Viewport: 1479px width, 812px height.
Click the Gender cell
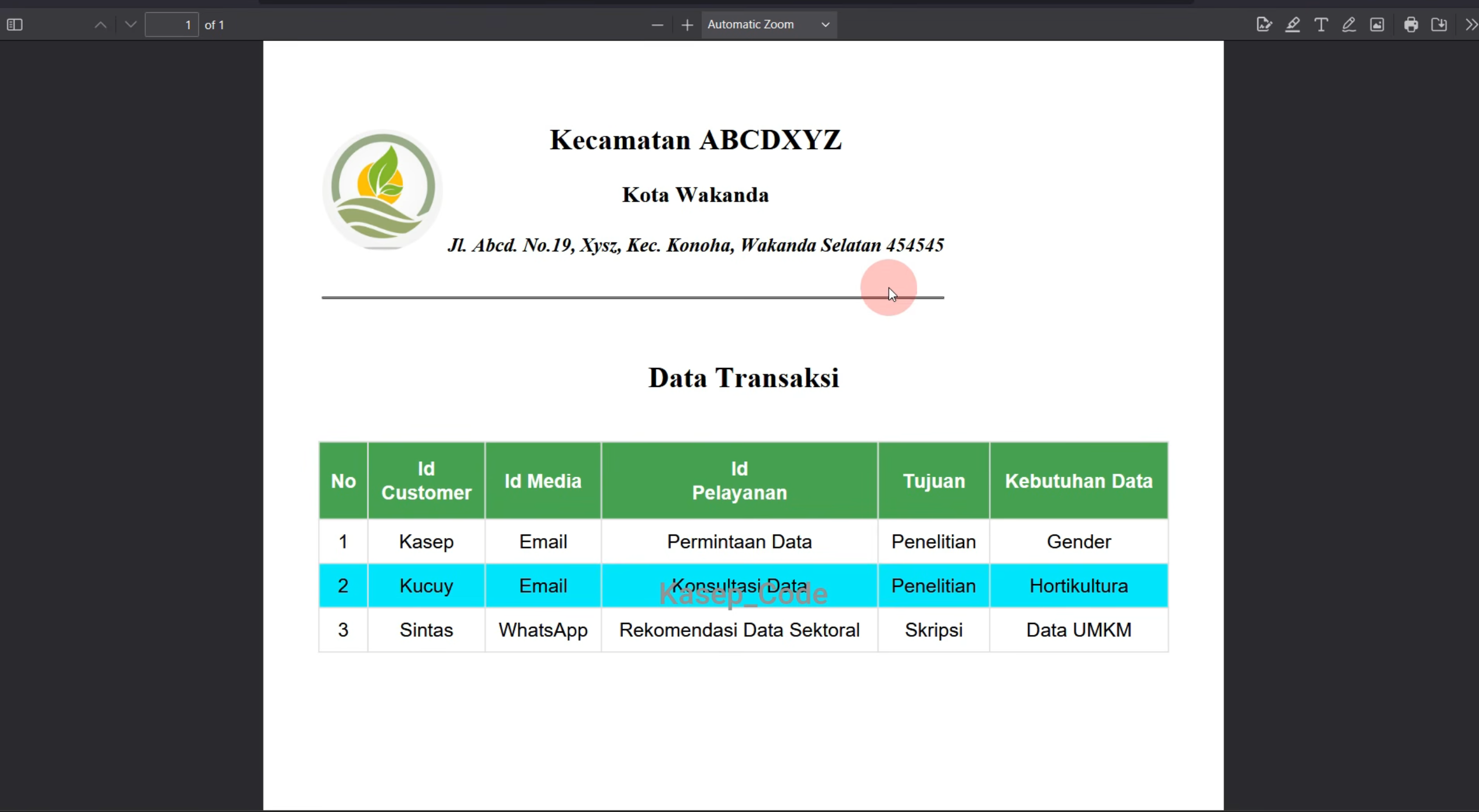1078,542
